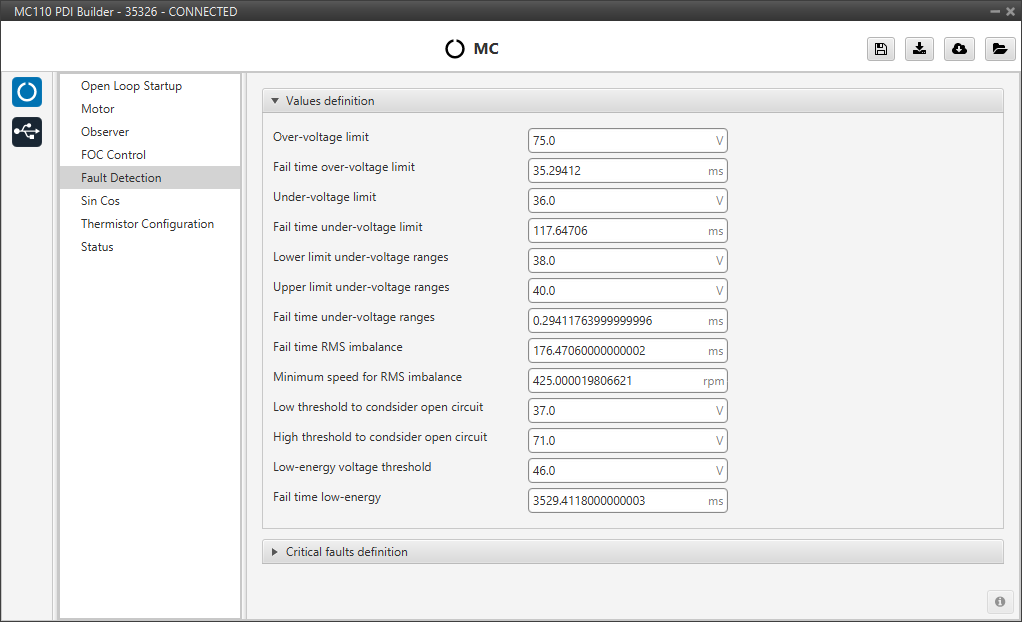Click the info icon at bottom right
1022x622 pixels.
[999, 601]
